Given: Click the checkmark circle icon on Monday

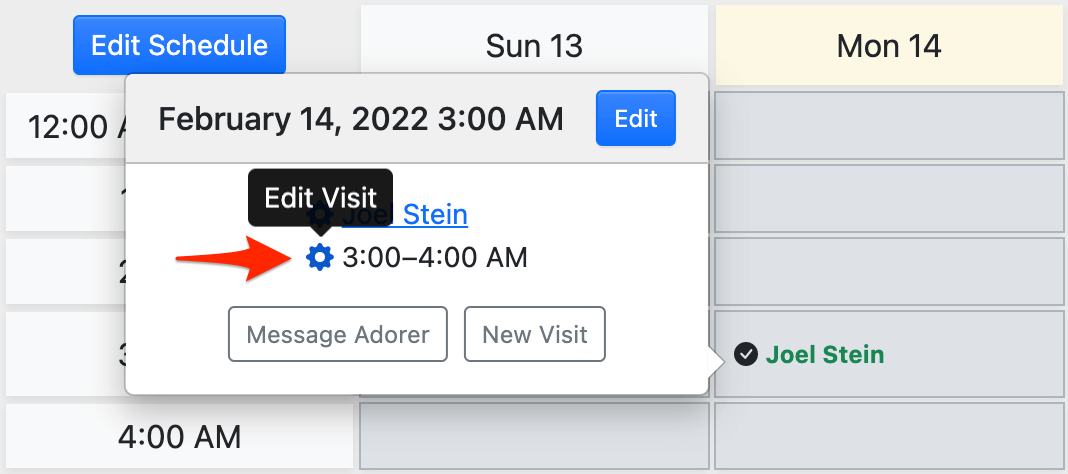Looking at the screenshot, I should (x=745, y=354).
